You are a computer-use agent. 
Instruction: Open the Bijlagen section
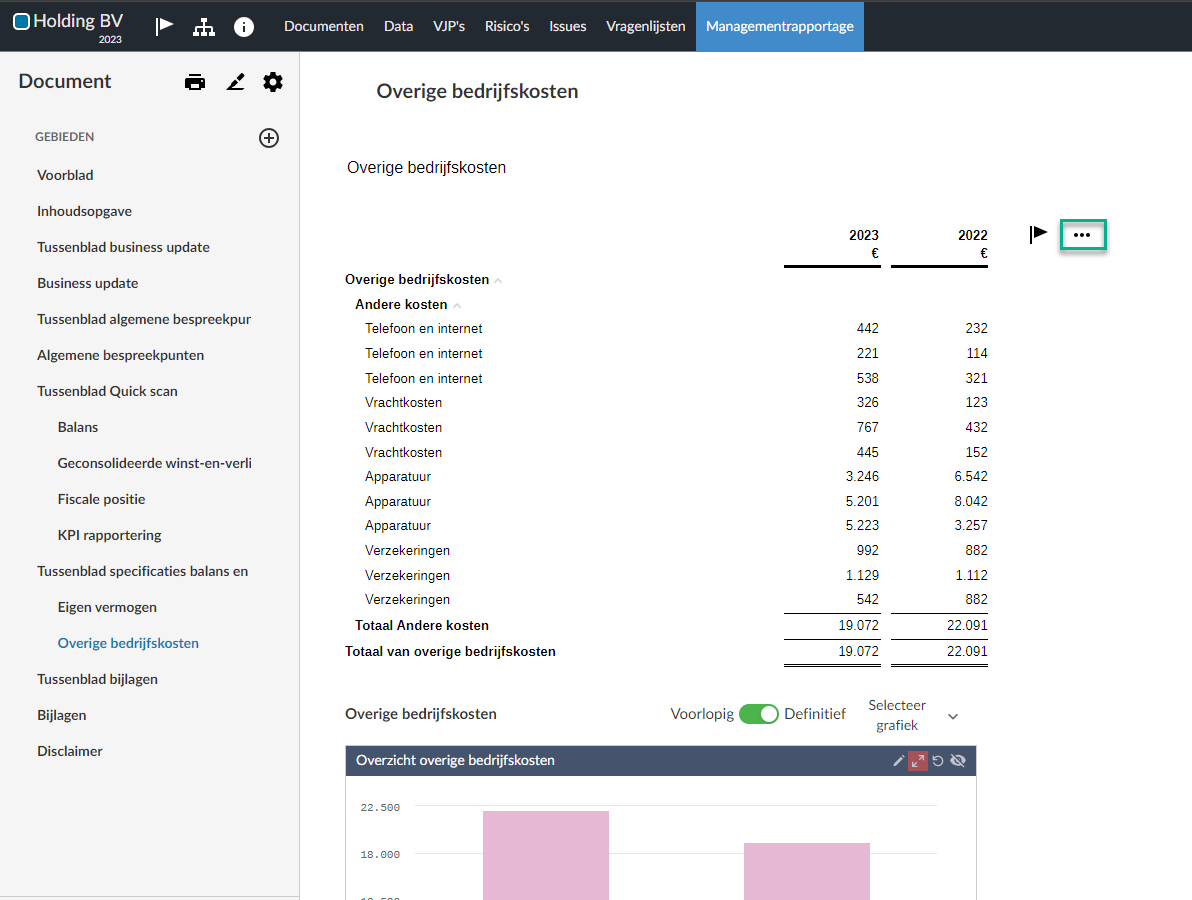point(62,715)
